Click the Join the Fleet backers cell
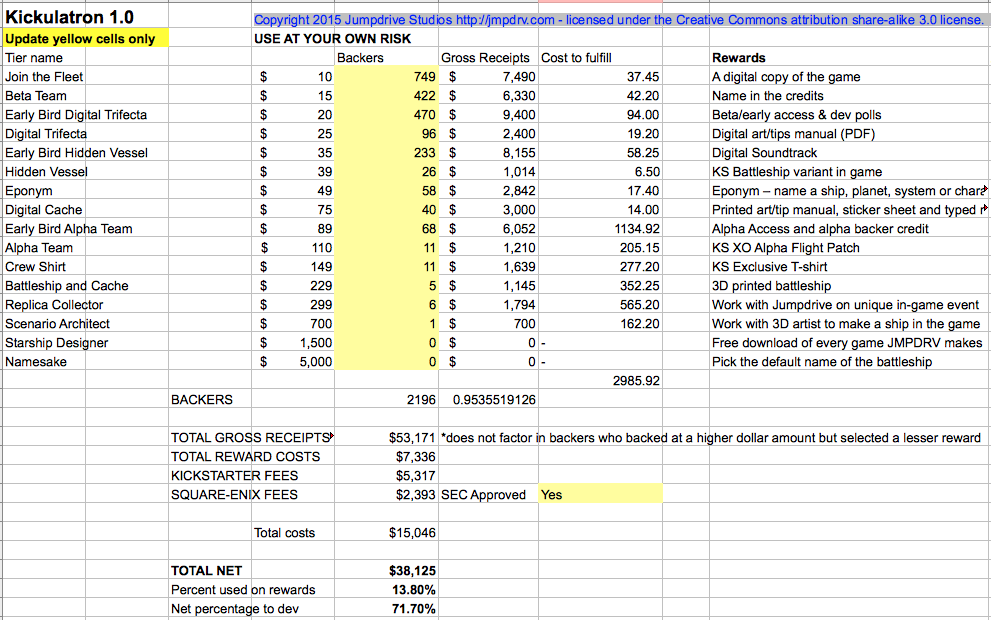 point(386,77)
